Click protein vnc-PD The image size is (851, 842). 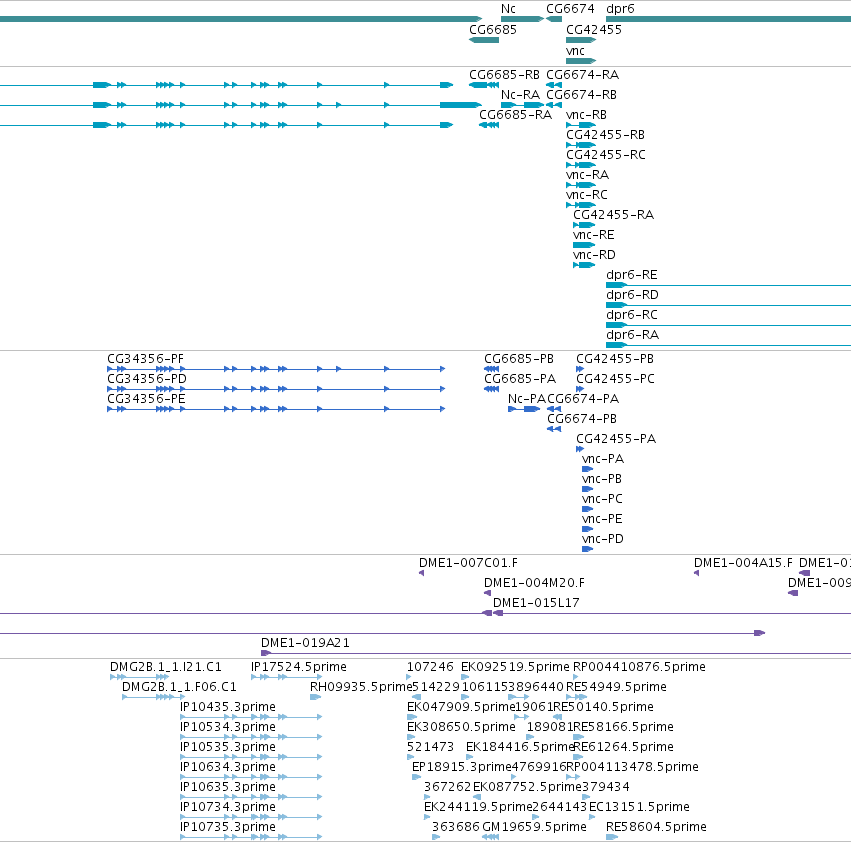(602, 539)
